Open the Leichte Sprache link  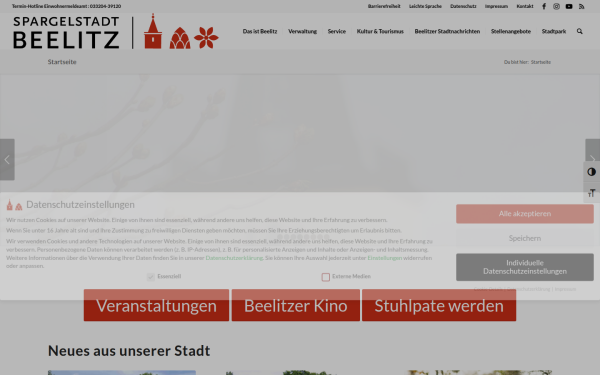pyautogui.click(x=425, y=7)
